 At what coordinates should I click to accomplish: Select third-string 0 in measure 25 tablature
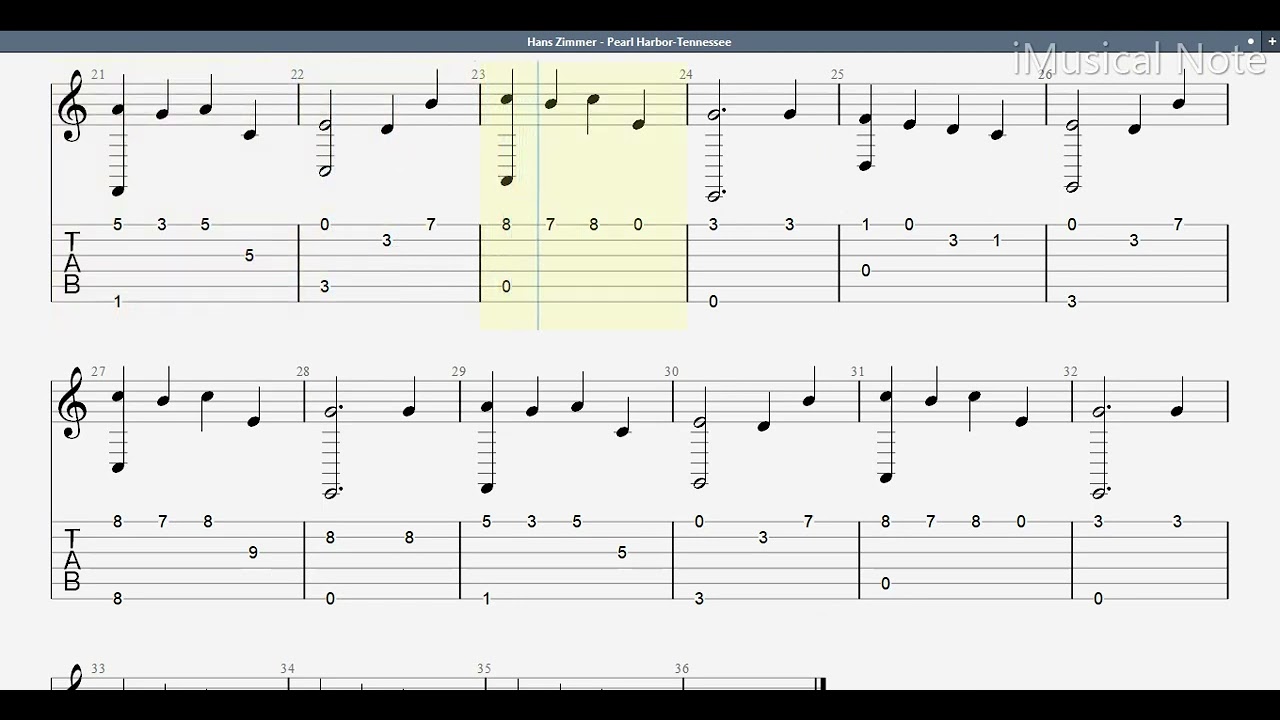866,270
